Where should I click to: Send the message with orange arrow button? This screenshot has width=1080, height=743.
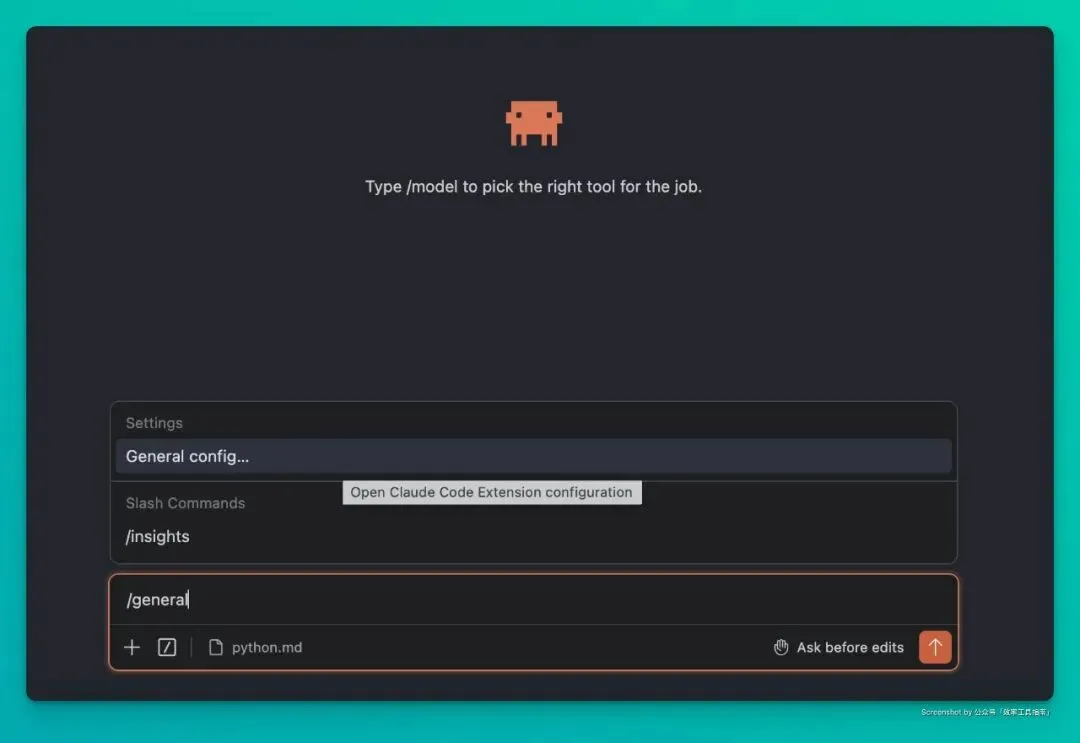935,647
